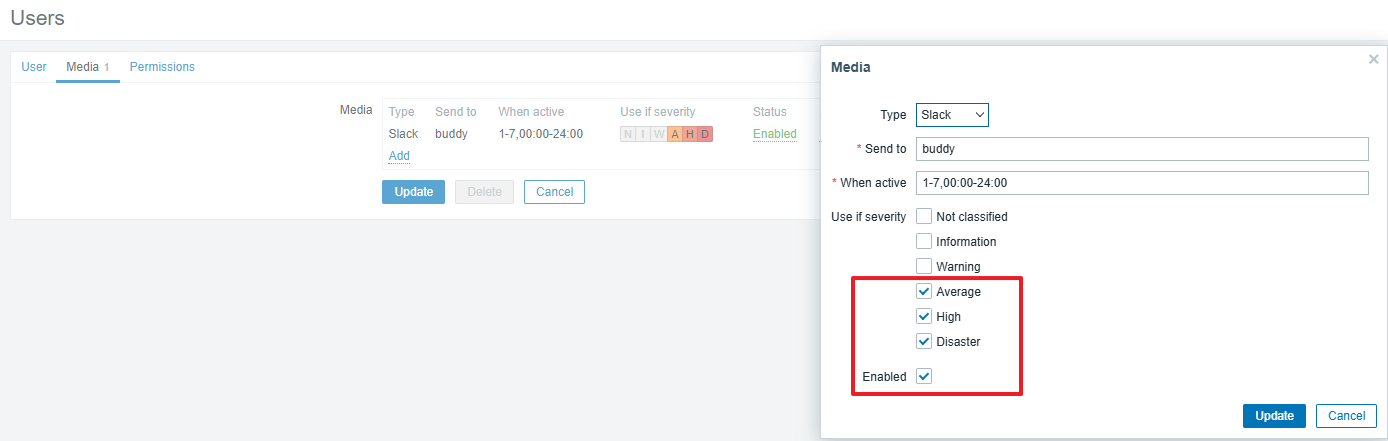Enable the Warning severity checkbox
Viewport: 1388px width, 441px height.
click(924, 266)
